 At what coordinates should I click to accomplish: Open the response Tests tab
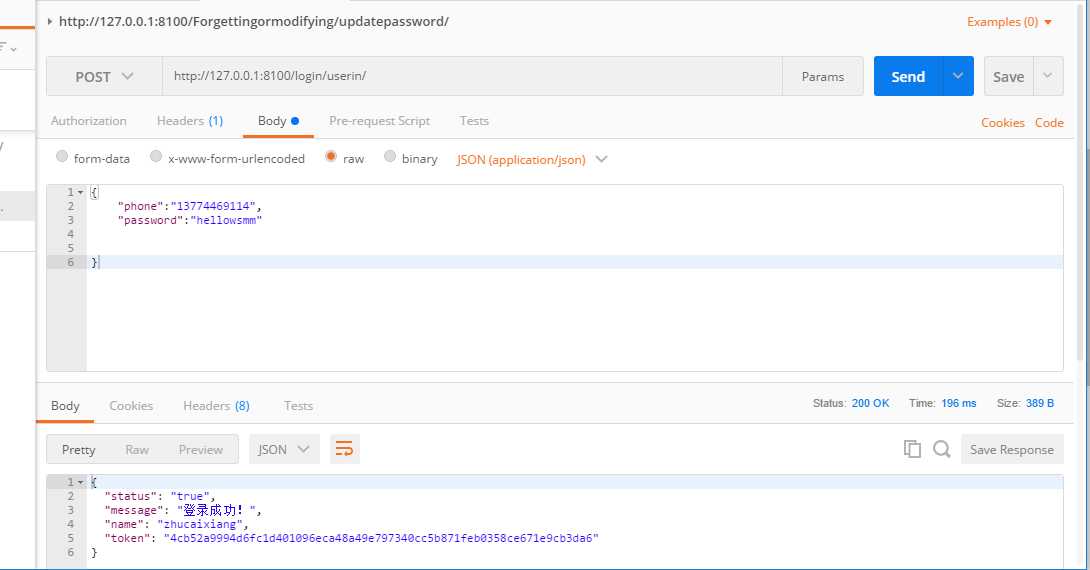[x=298, y=405]
